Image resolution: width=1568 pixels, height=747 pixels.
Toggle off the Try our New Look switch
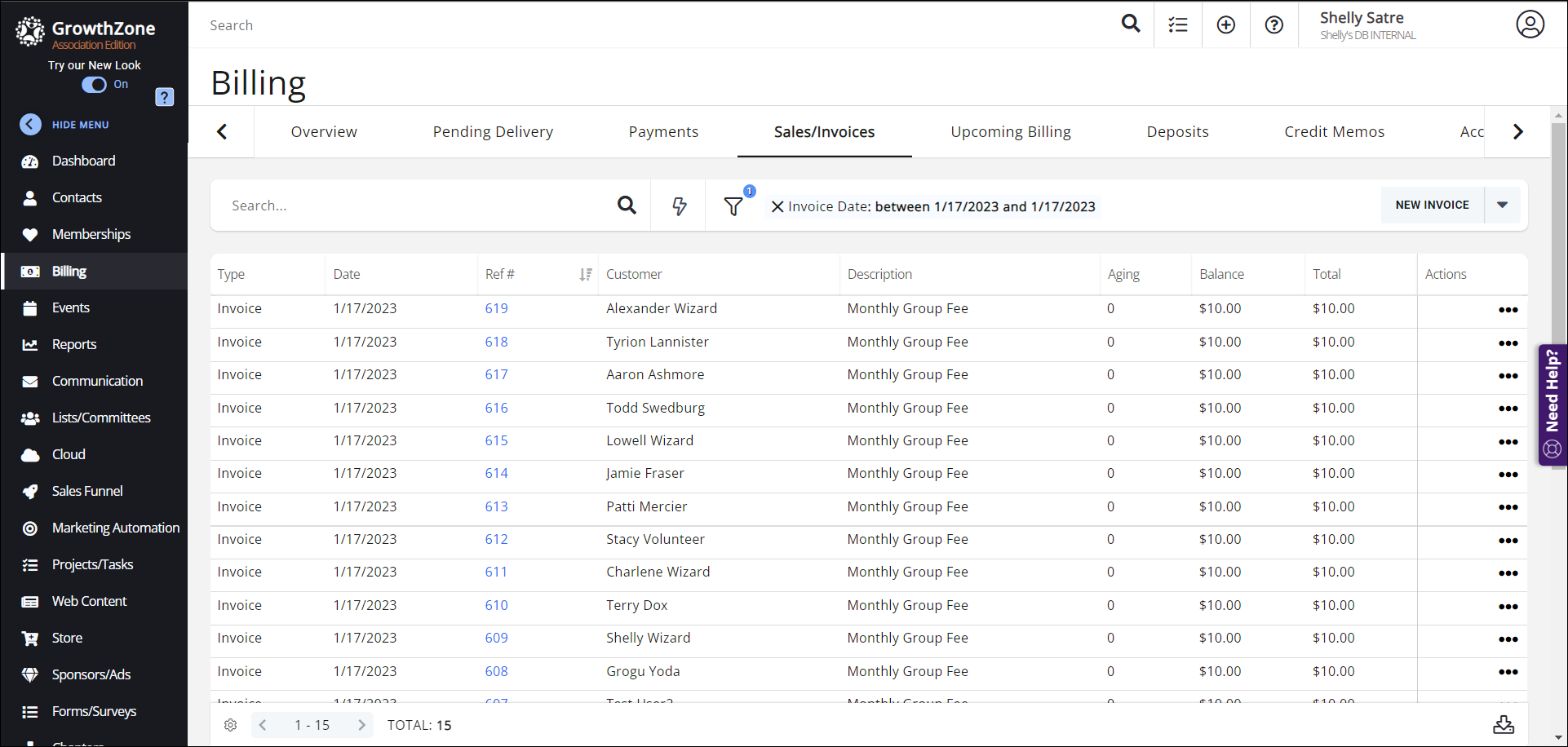point(95,85)
